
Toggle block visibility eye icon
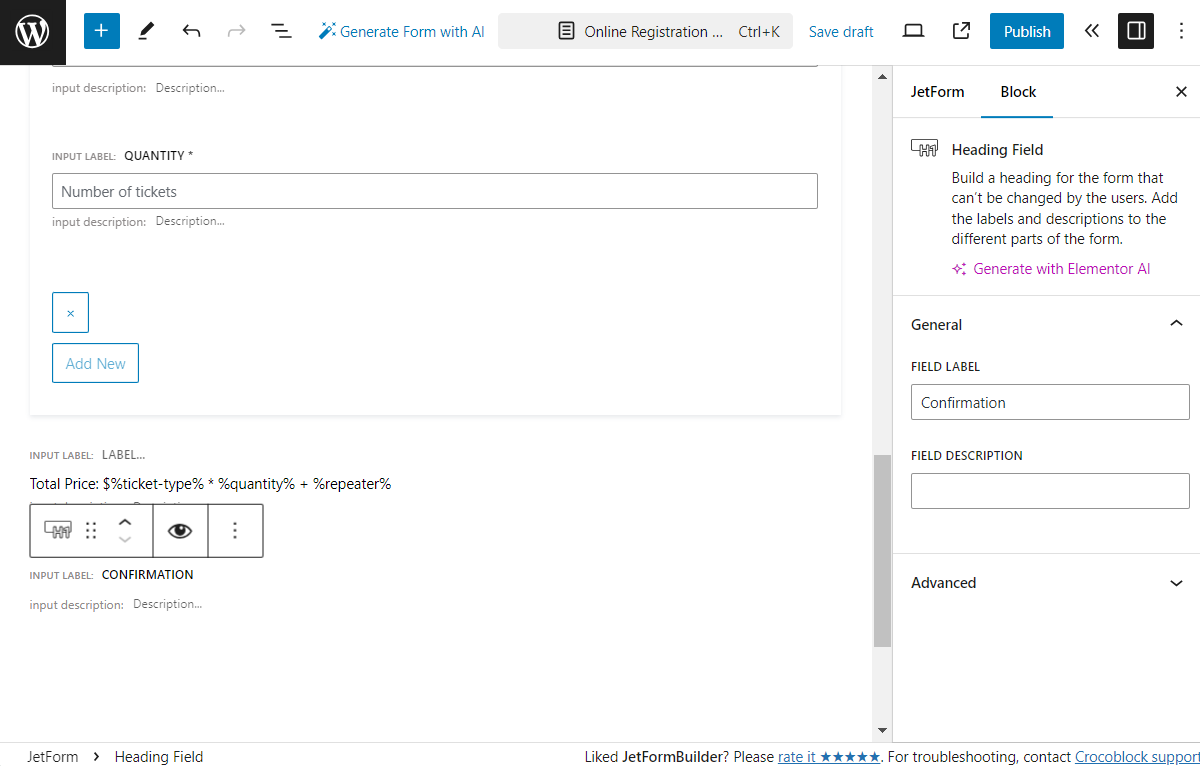tap(180, 530)
